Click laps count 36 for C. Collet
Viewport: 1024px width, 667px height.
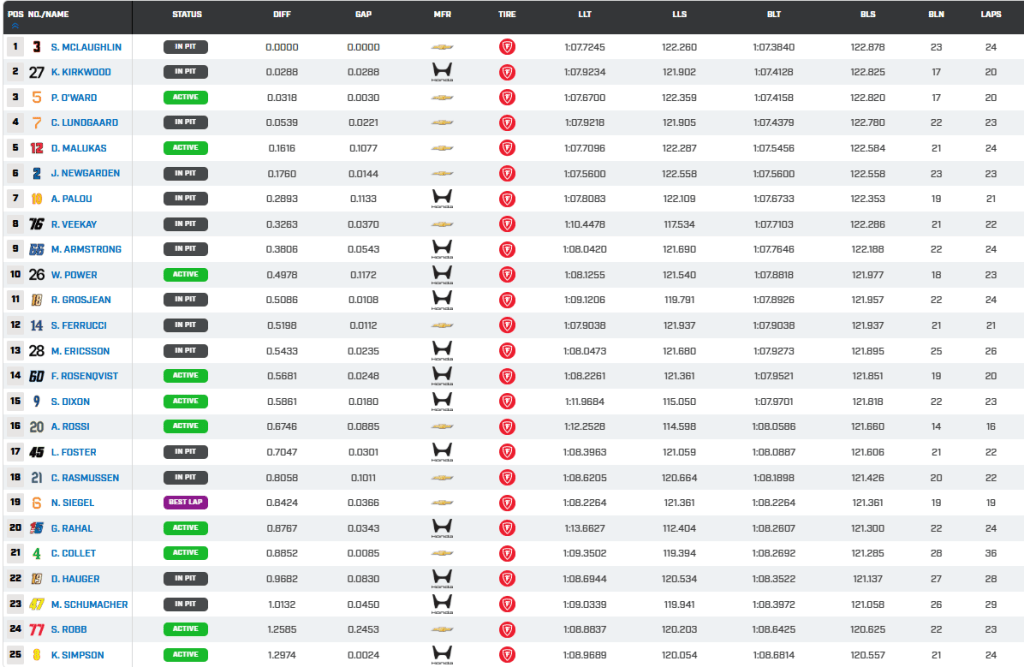(x=991, y=553)
